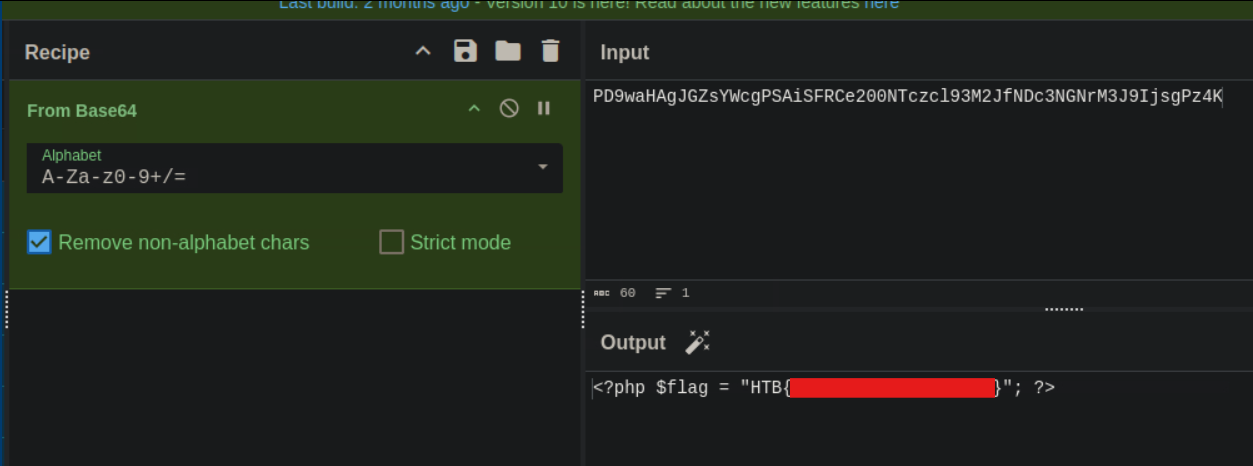Viewport: 1253px width, 466px height.
Task: Click the dotted divider between Input and Output
Action: click(x=1064, y=309)
